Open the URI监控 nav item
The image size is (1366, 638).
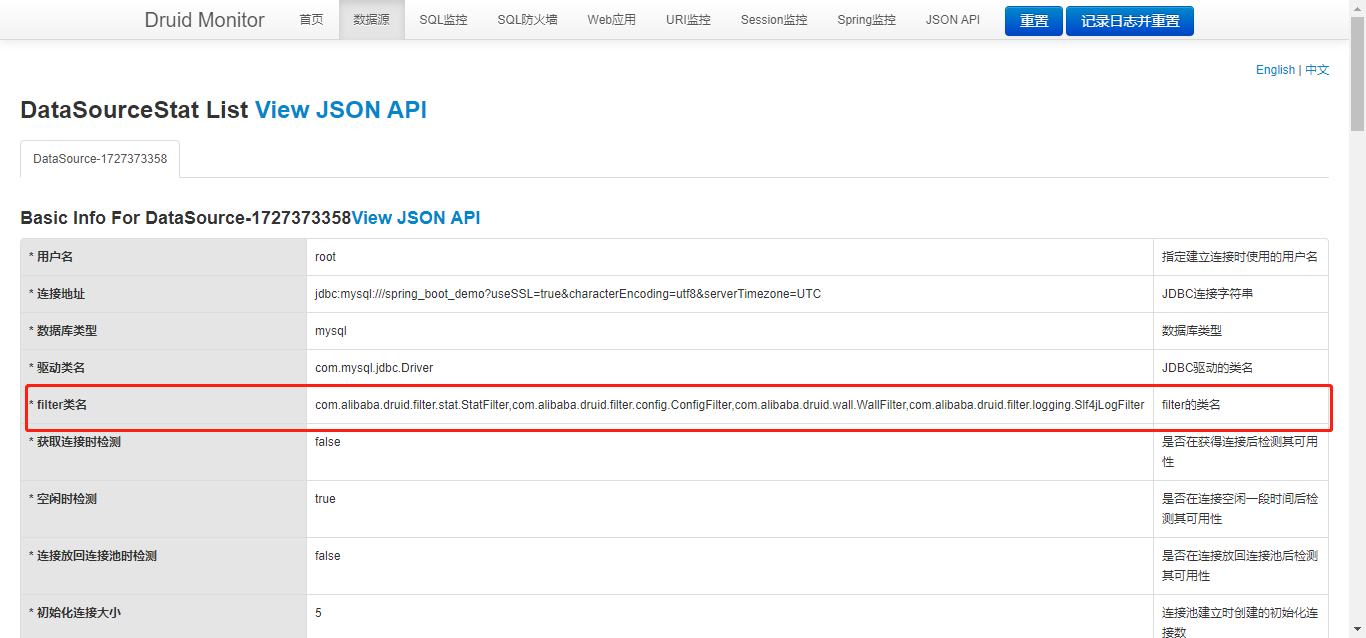click(x=688, y=20)
